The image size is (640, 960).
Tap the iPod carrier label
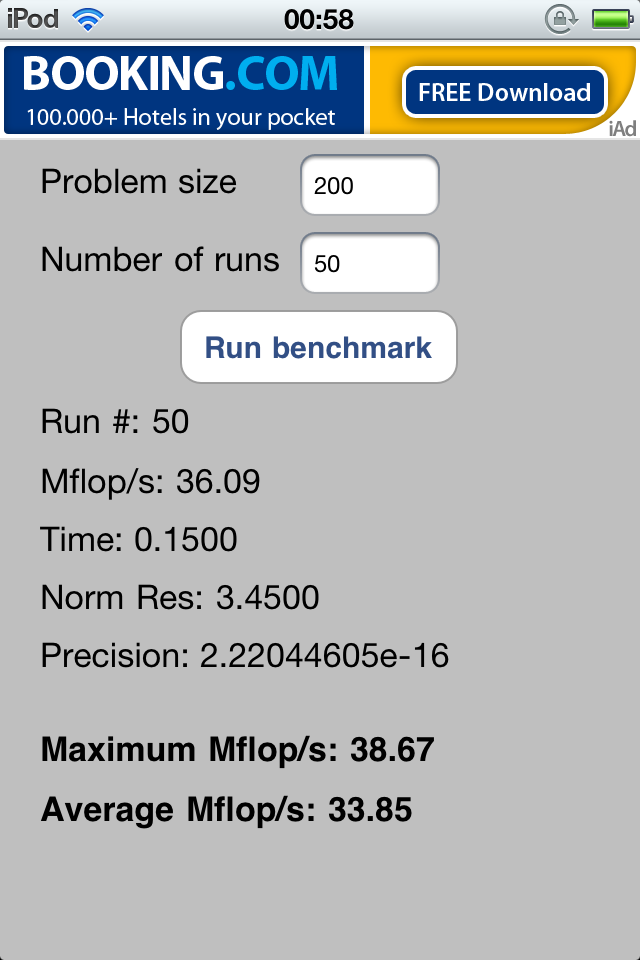pyautogui.click(x=33, y=19)
